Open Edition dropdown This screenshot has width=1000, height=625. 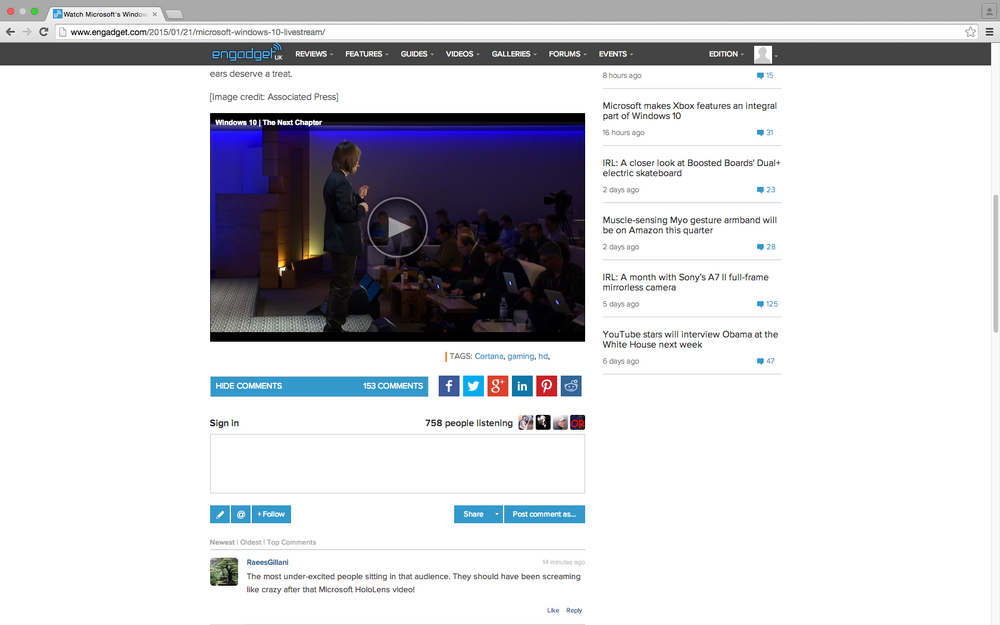726,54
